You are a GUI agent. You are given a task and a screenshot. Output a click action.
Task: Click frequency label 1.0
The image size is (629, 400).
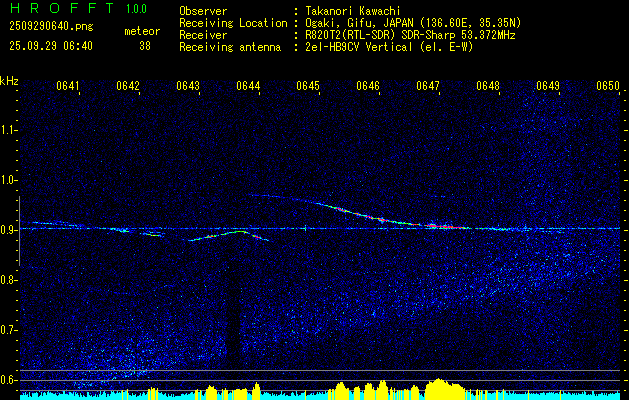click(8, 180)
